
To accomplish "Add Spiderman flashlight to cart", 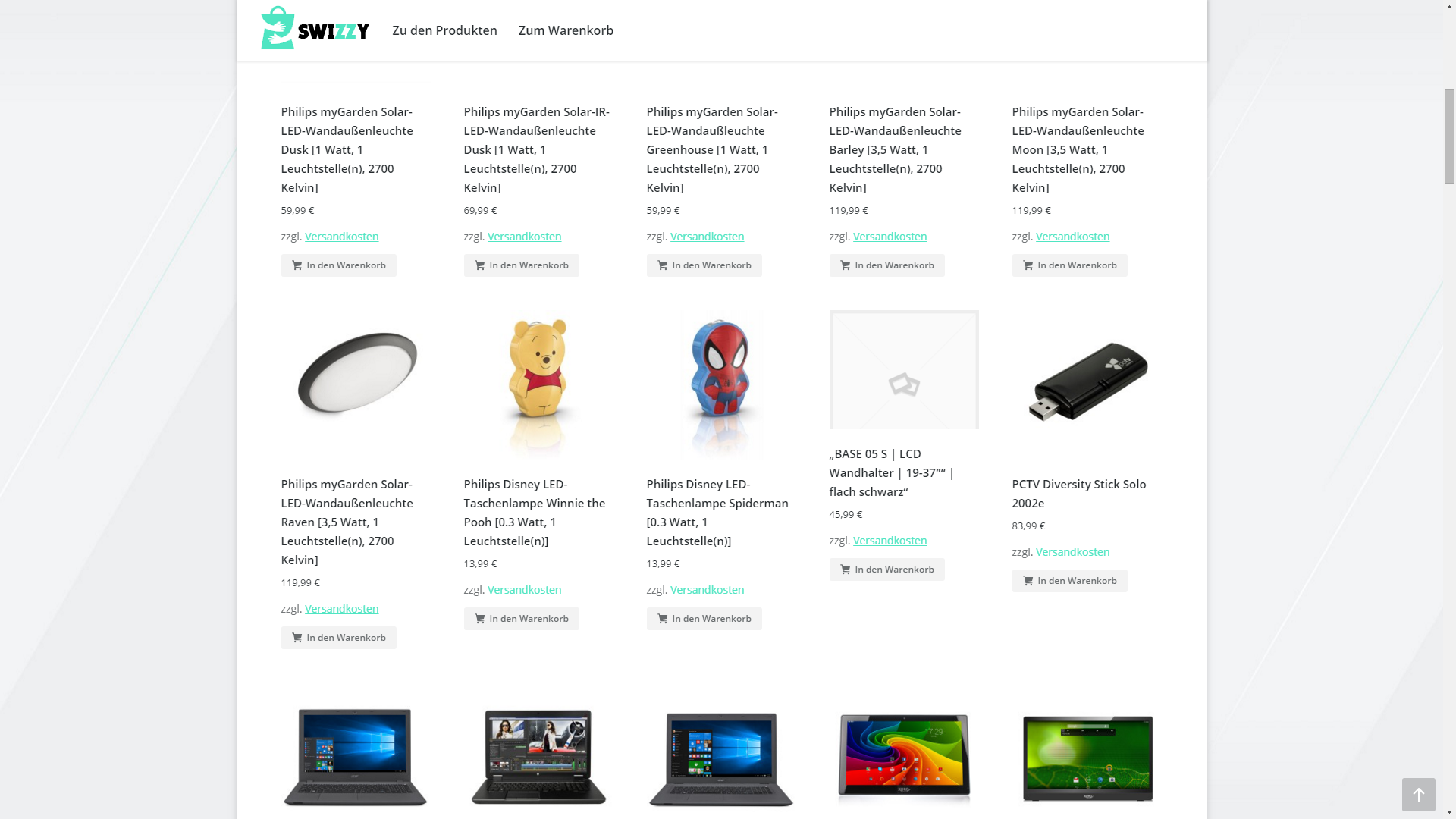I will tap(704, 619).
